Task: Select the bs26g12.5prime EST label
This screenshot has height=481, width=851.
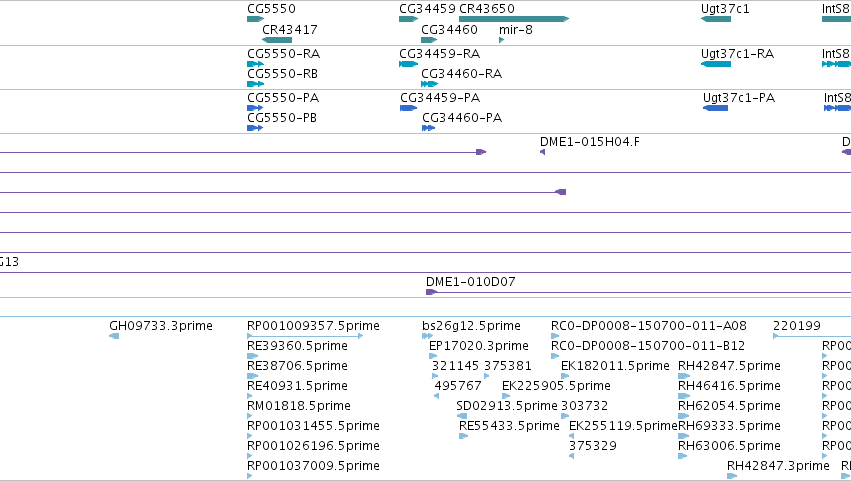Action: click(471, 326)
